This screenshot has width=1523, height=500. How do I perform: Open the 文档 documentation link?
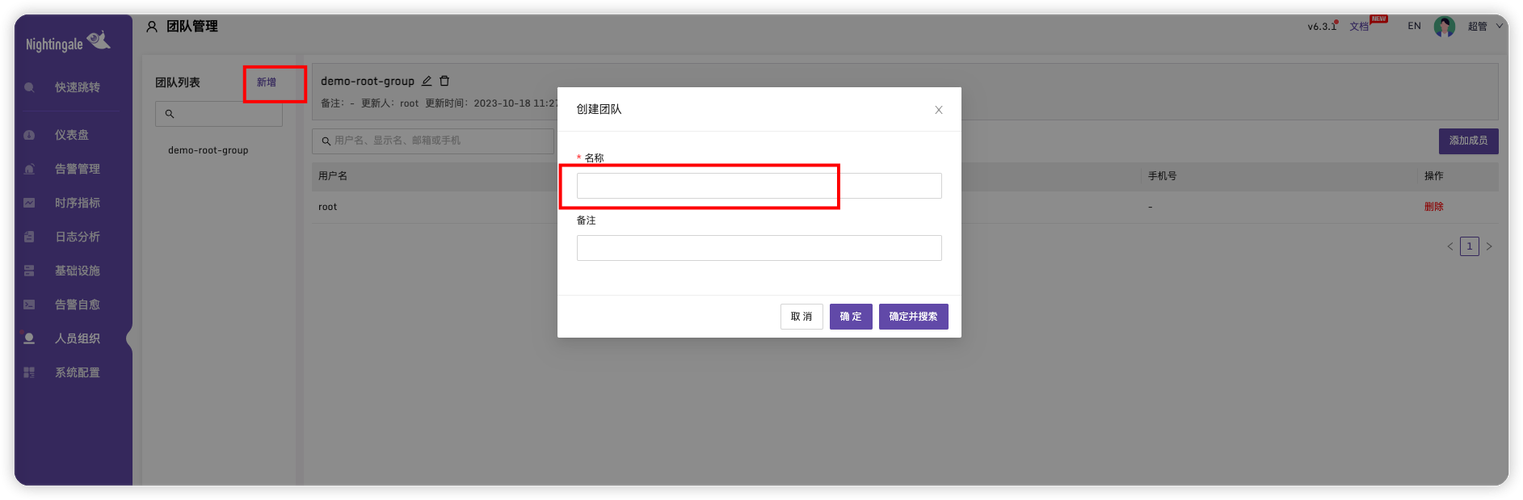coord(1359,27)
